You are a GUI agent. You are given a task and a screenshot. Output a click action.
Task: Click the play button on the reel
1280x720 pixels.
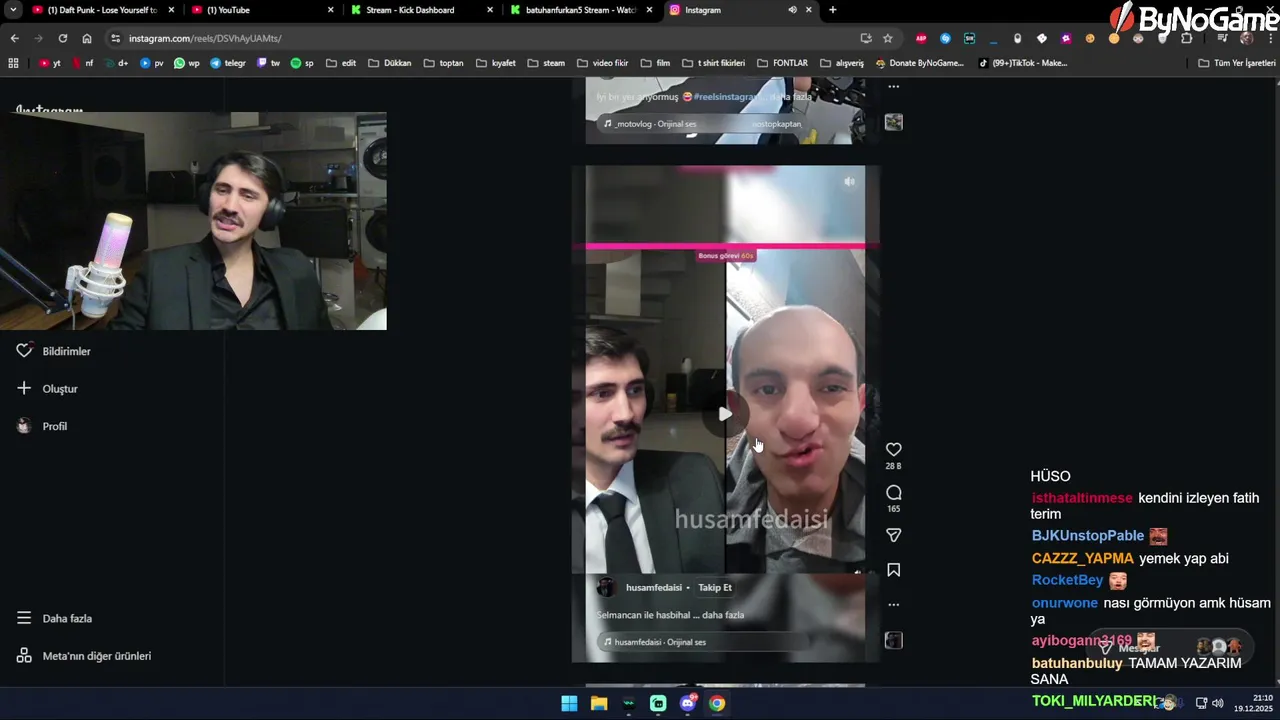(x=725, y=414)
